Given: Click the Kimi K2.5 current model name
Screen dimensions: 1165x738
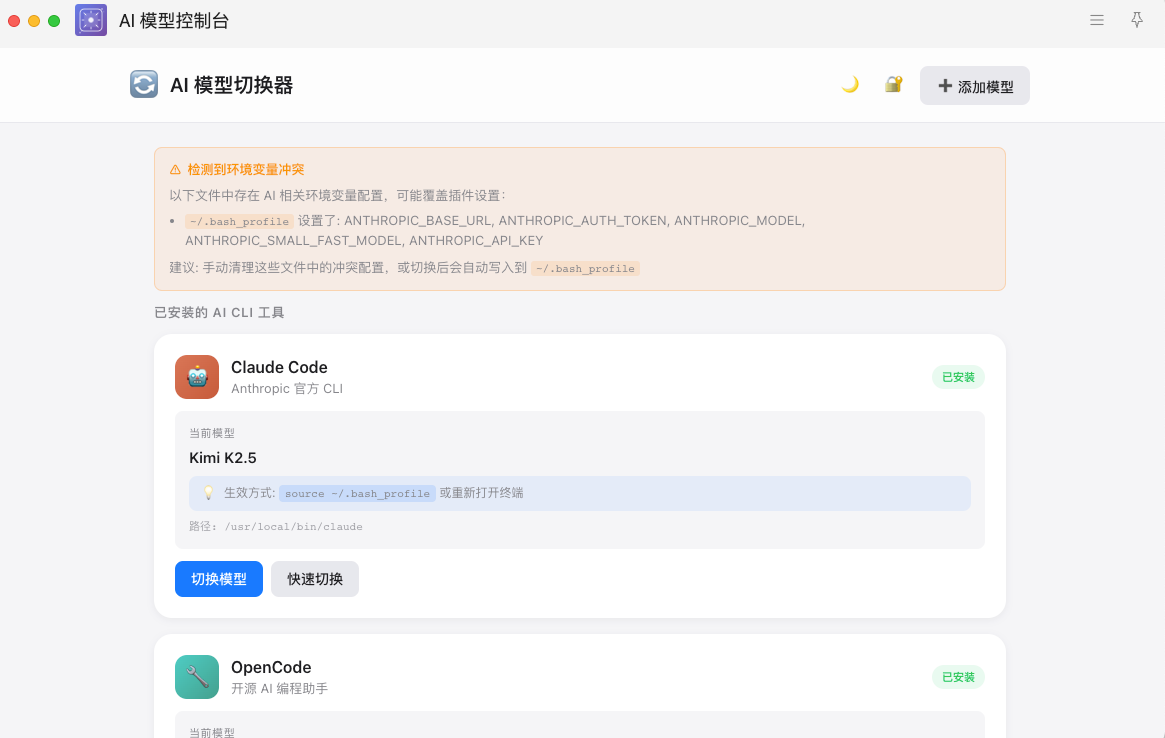Looking at the screenshot, I should point(223,458).
